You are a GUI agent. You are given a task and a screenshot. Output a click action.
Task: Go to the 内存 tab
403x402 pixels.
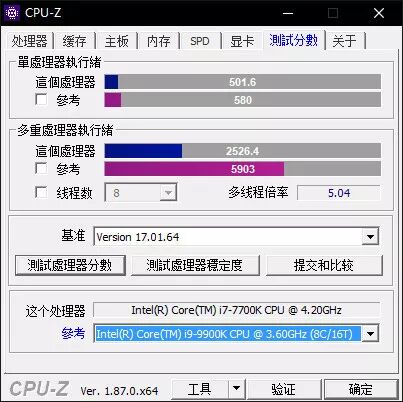click(x=159, y=41)
